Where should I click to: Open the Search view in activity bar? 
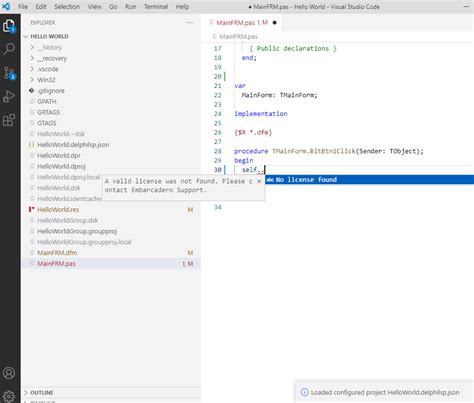click(9, 49)
